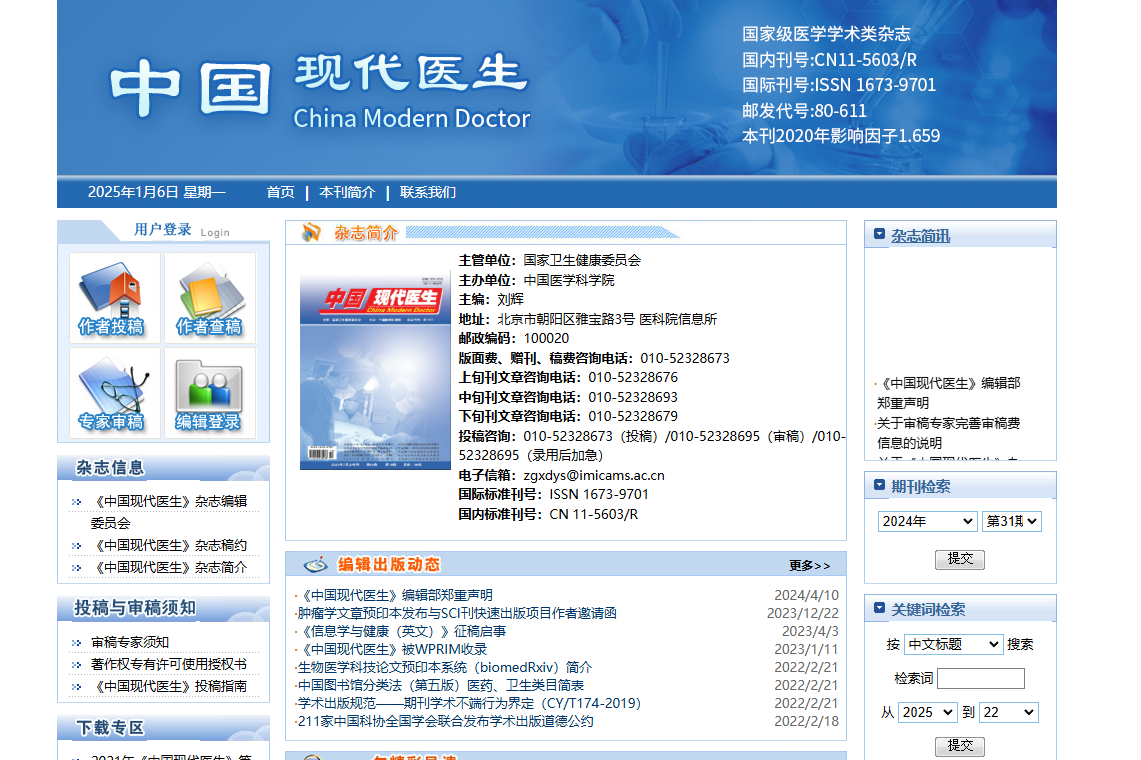Open news item 《中国现代医生》编辑部郑重声明 dated 2024/4/10
Image resolution: width=1141 pixels, height=760 pixels.
coord(396,595)
